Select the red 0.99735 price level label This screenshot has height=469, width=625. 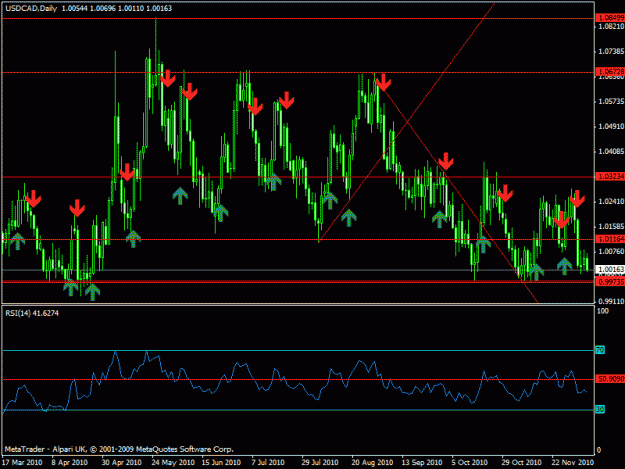[x=610, y=282]
